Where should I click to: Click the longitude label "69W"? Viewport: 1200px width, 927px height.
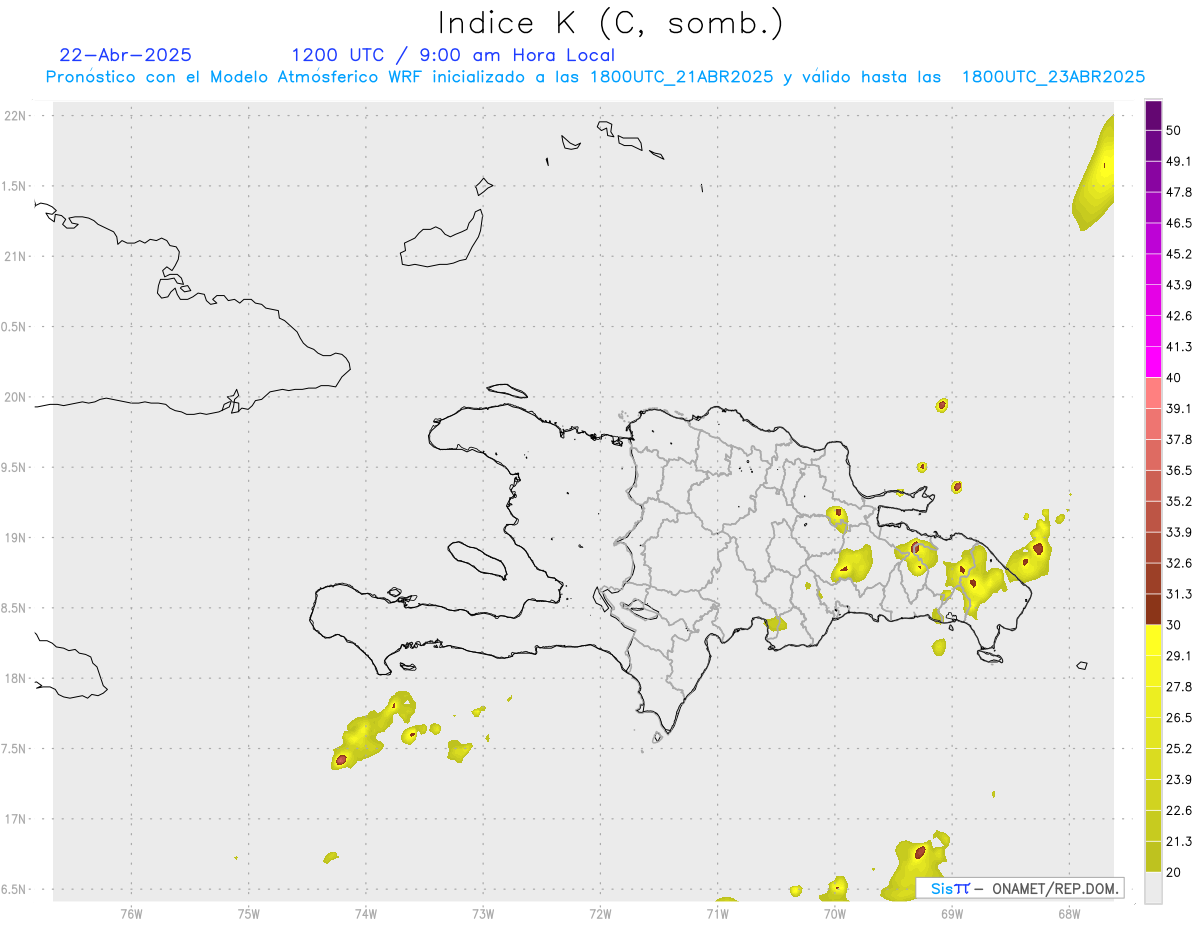[x=952, y=914]
